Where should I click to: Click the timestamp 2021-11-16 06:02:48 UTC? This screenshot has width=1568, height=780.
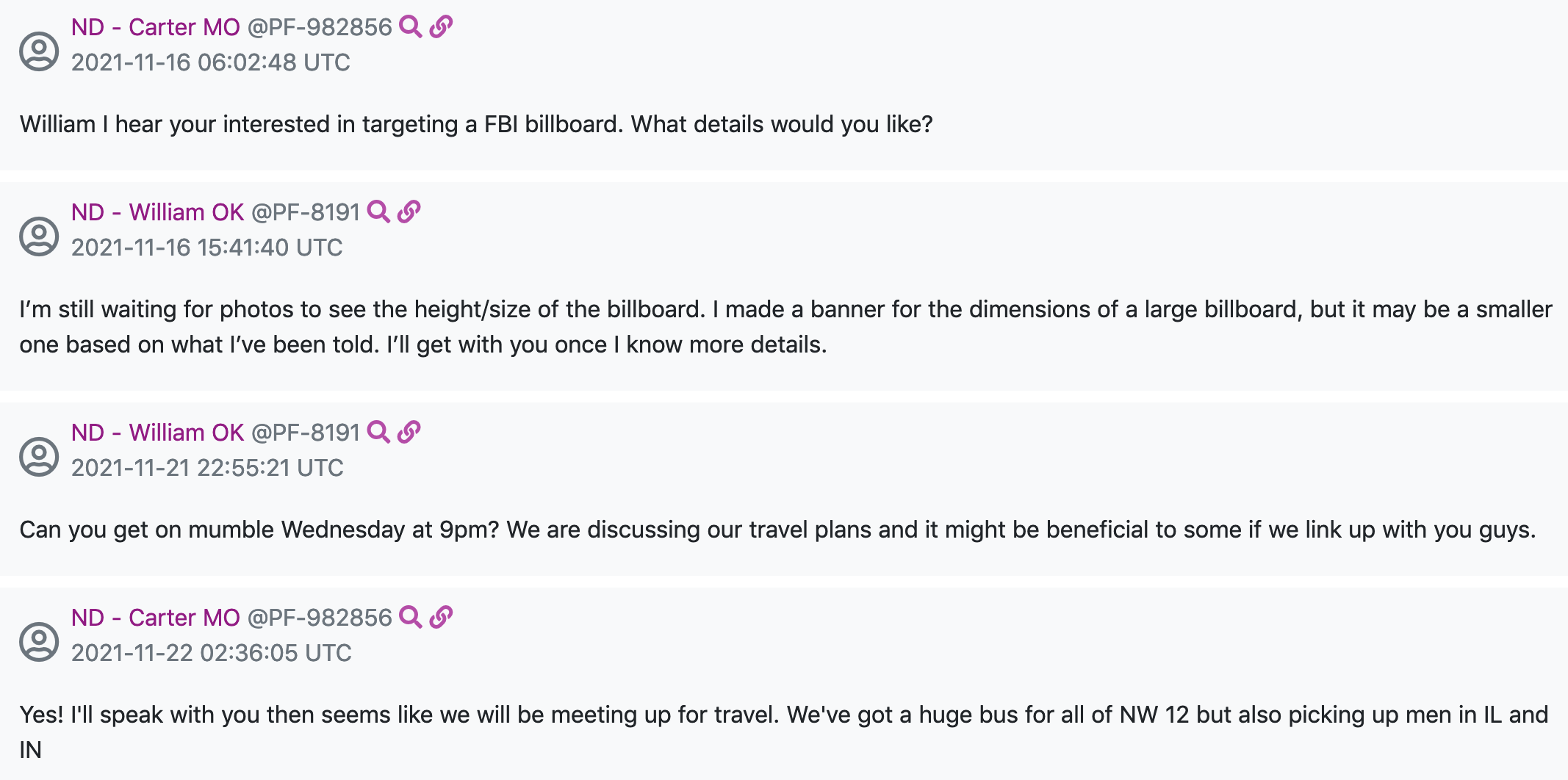(x=210, y=62)
